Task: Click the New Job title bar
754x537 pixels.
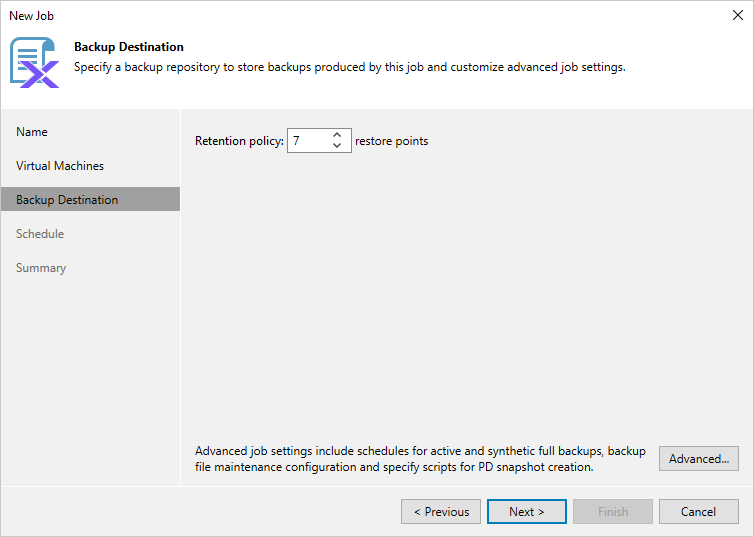Action: pos(300,15)
